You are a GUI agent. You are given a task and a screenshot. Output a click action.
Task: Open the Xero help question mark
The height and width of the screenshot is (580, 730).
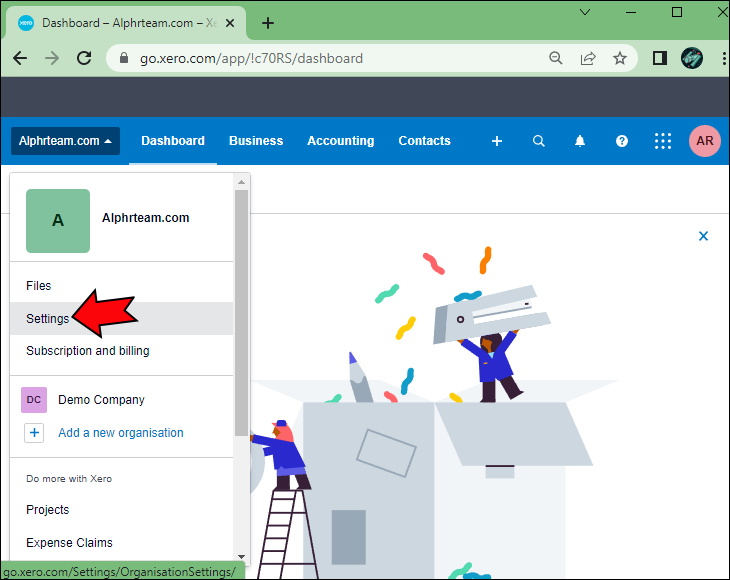coord(622,141)
